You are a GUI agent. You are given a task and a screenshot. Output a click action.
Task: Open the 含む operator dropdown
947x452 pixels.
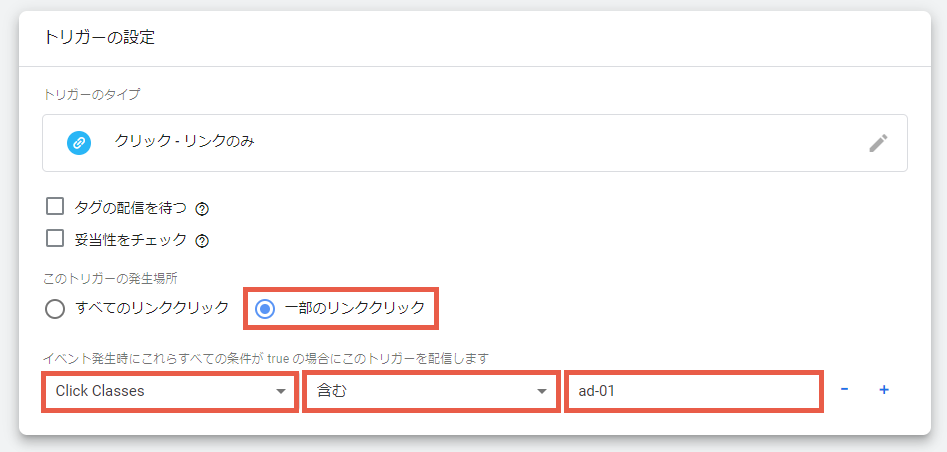tap(431, 392)
